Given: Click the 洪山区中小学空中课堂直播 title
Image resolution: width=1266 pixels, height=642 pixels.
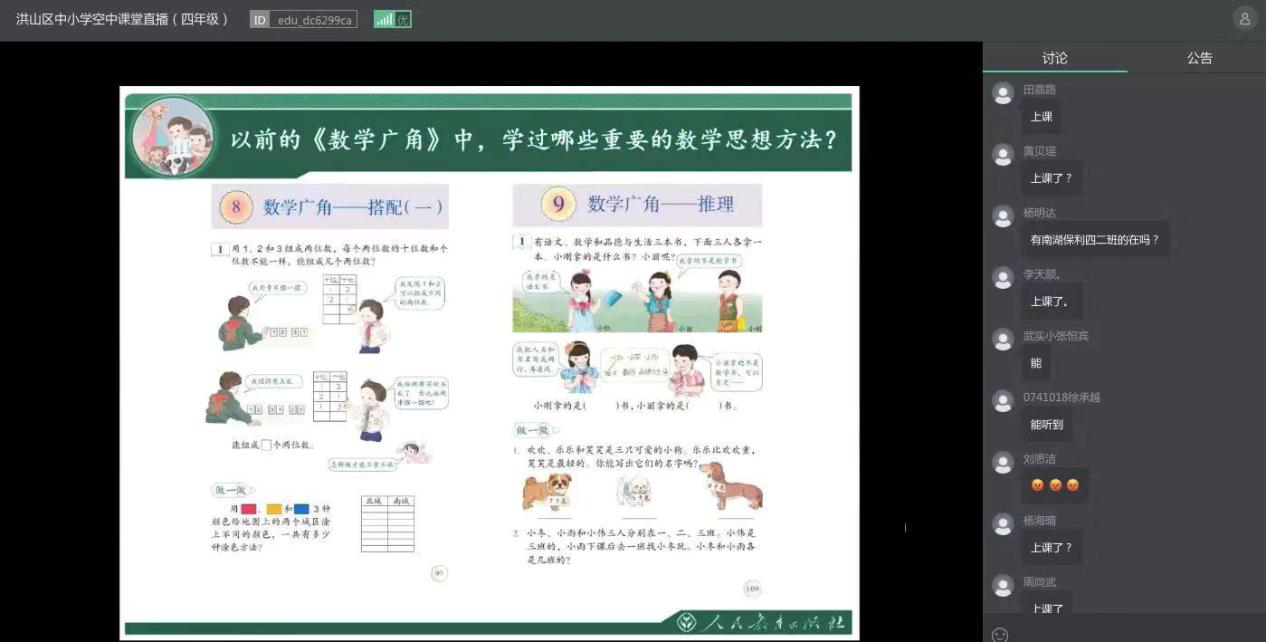Looking at the screenshot, I should 122,19.
